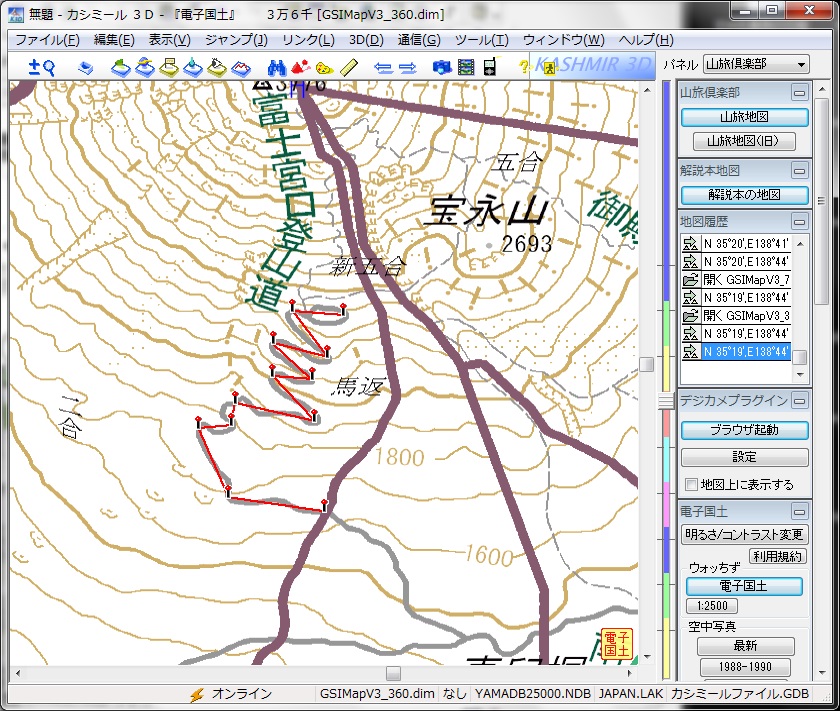The height and width of the screenshot is (711, 840).
Task: Click the map's vertical scrollbar thumb
Action: (x=647, y=364)
